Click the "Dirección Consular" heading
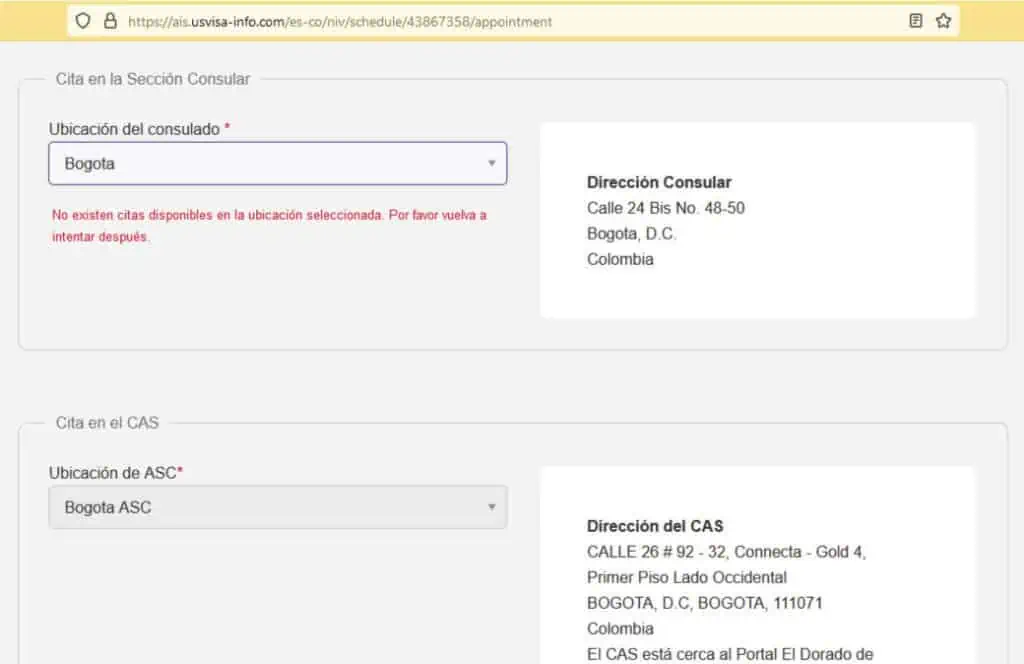Image resolution: width=1024 pixels, height=664 pixels. 659,182
